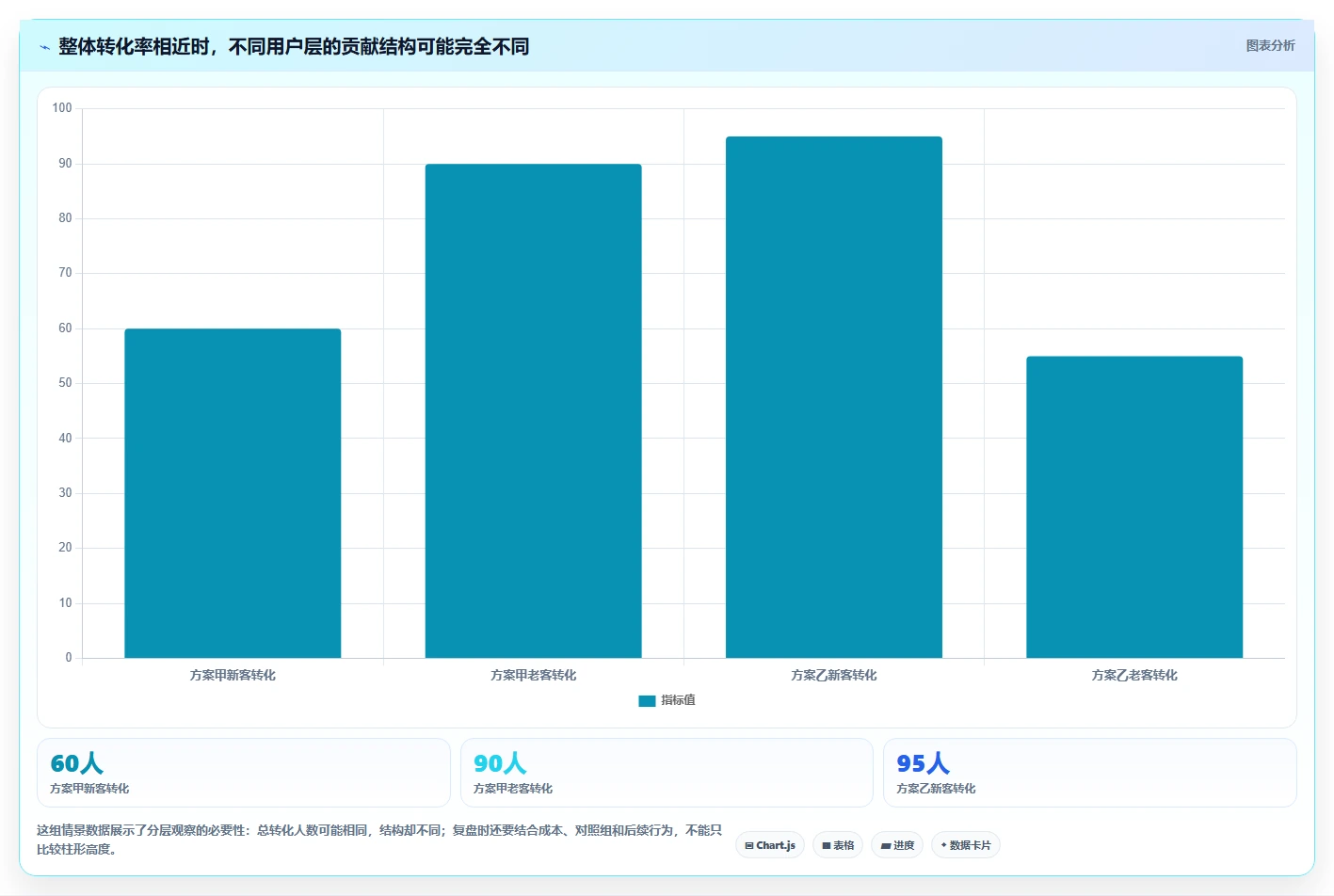Click the 指标值 legend label

678,700
